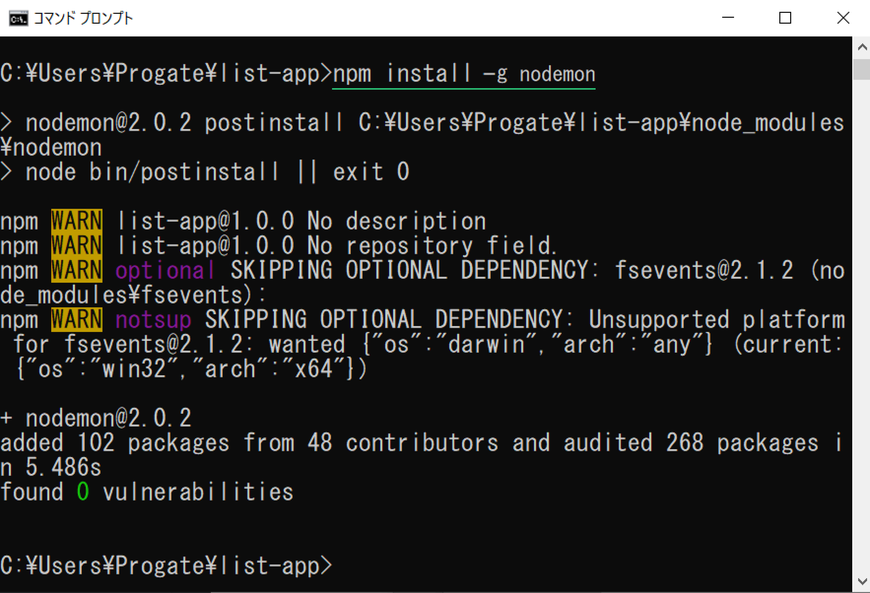Click the WARN badge beside notsup
The height and width of the screenshot is (593, 870).
tap(77, 320)
